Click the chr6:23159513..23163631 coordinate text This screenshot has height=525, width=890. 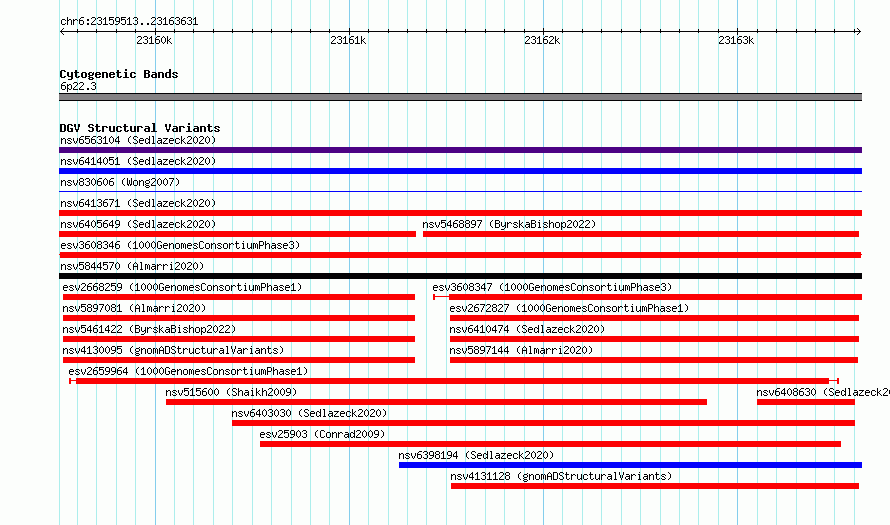pos(129,22)
